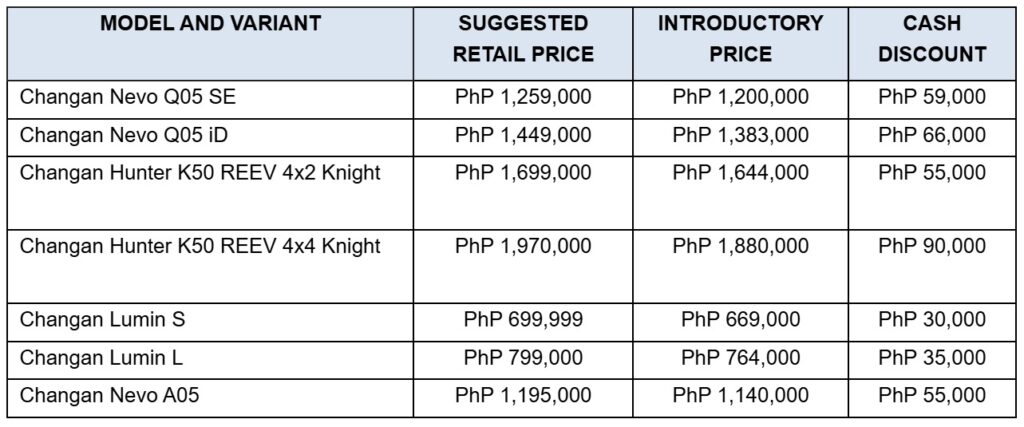Click the PhP 699,999 price cell

click(x=523, y=322)
